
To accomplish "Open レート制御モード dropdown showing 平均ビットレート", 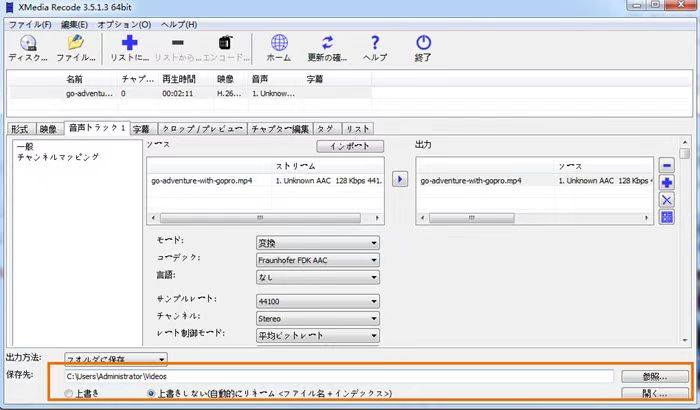I will pos(318,335).
